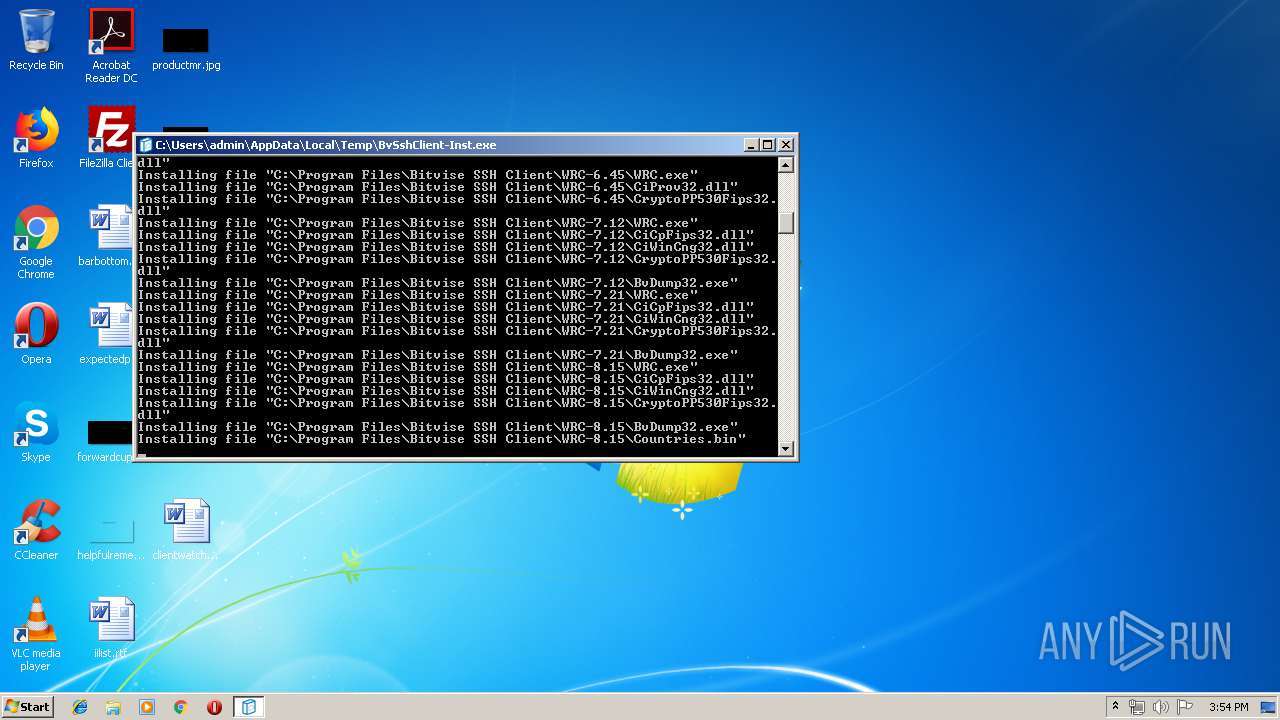Screen dimensions: 1280x720
Task: Open the Recycle Bin desktop icon
Action: [36, 40]
